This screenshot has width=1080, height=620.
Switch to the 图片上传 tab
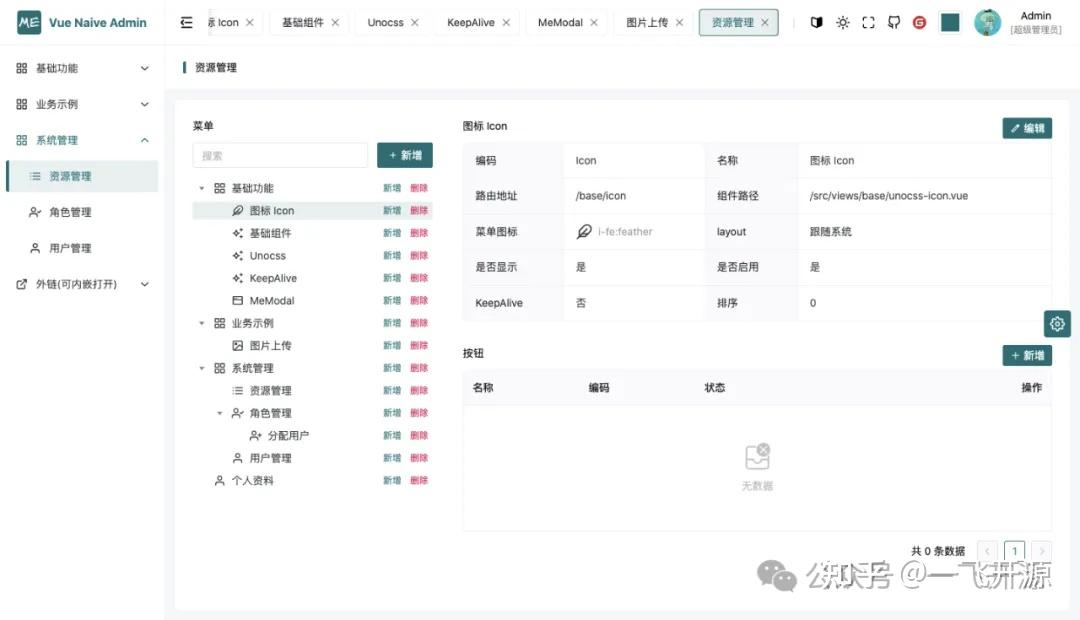(647, 23)
